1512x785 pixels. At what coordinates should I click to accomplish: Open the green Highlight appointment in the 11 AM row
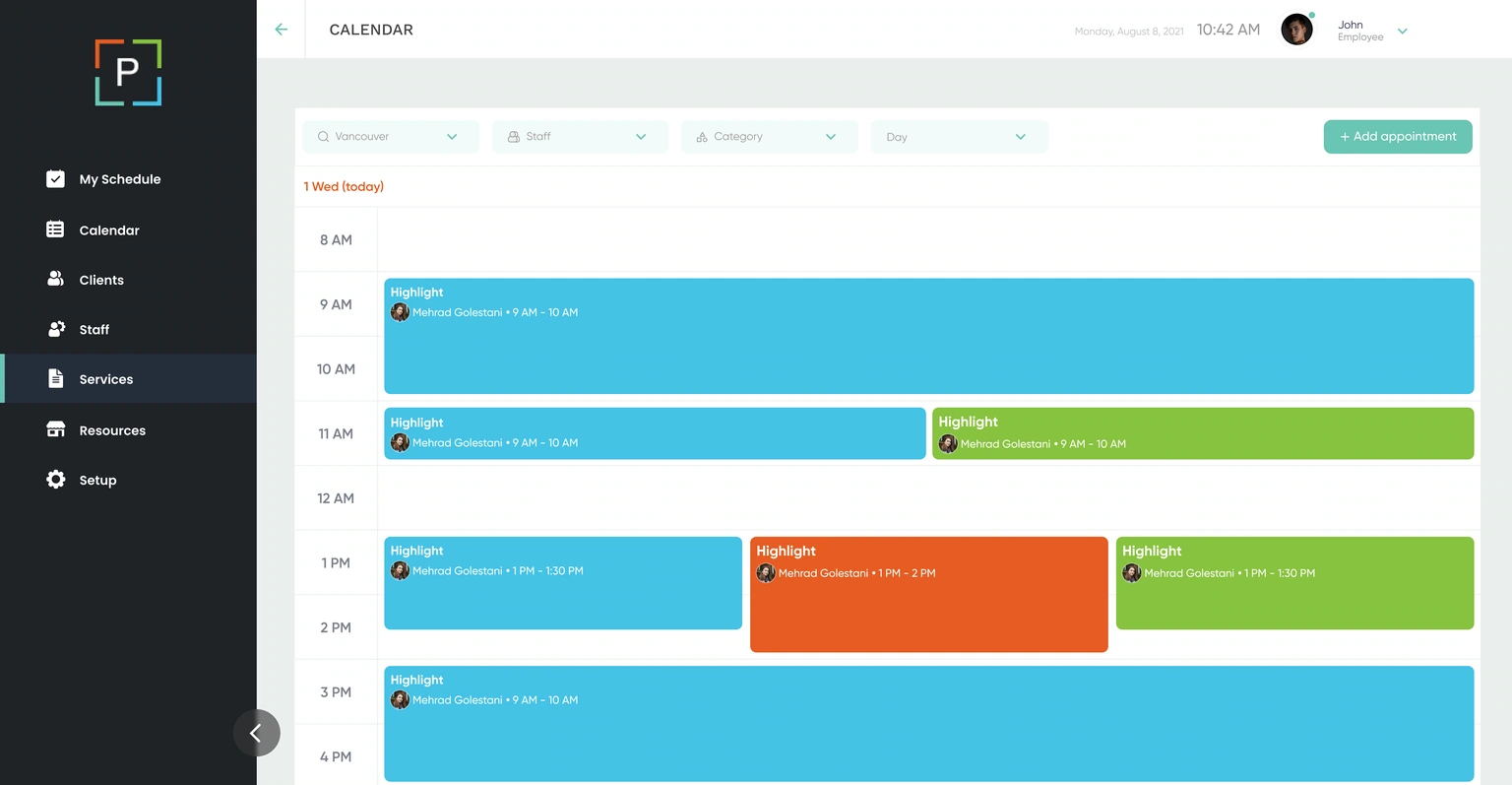1203,433
